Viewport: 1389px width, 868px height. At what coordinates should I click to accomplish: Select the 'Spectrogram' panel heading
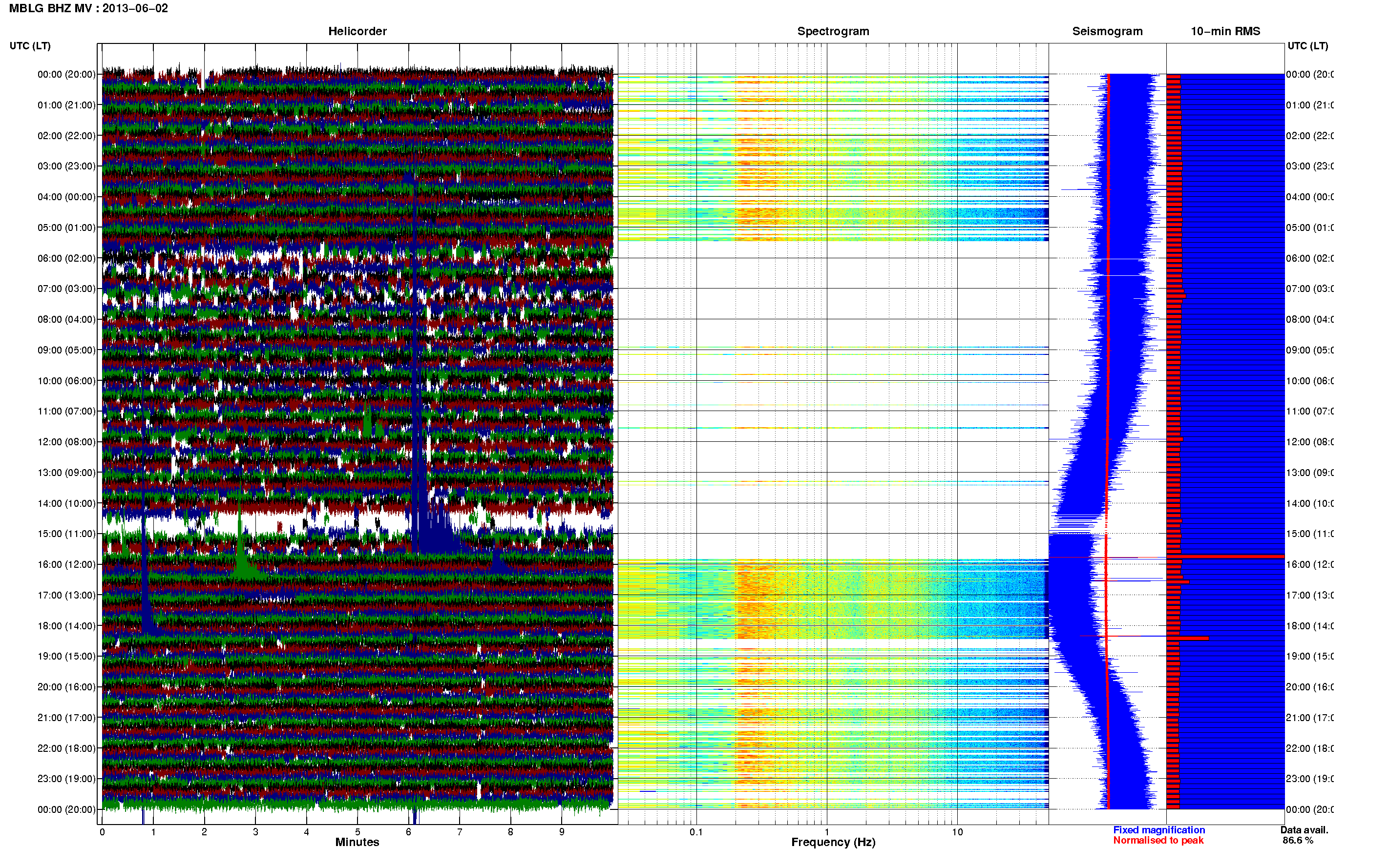(x=833, y=32)
